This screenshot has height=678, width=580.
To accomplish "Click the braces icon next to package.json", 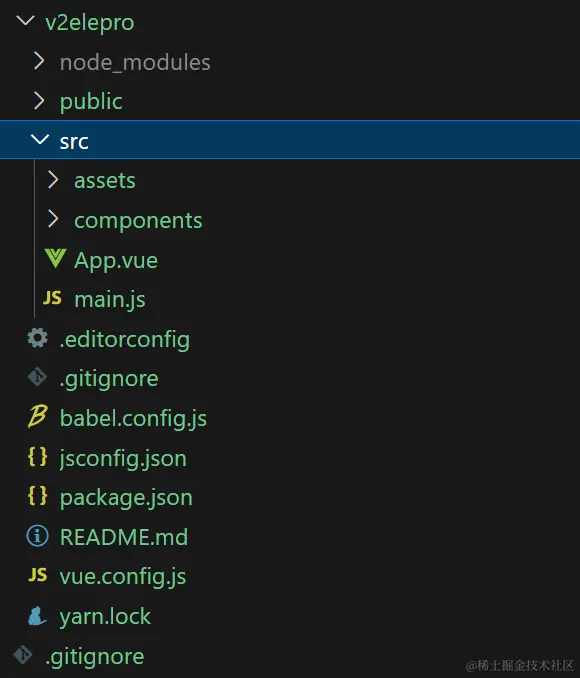I will pos(37,496).
